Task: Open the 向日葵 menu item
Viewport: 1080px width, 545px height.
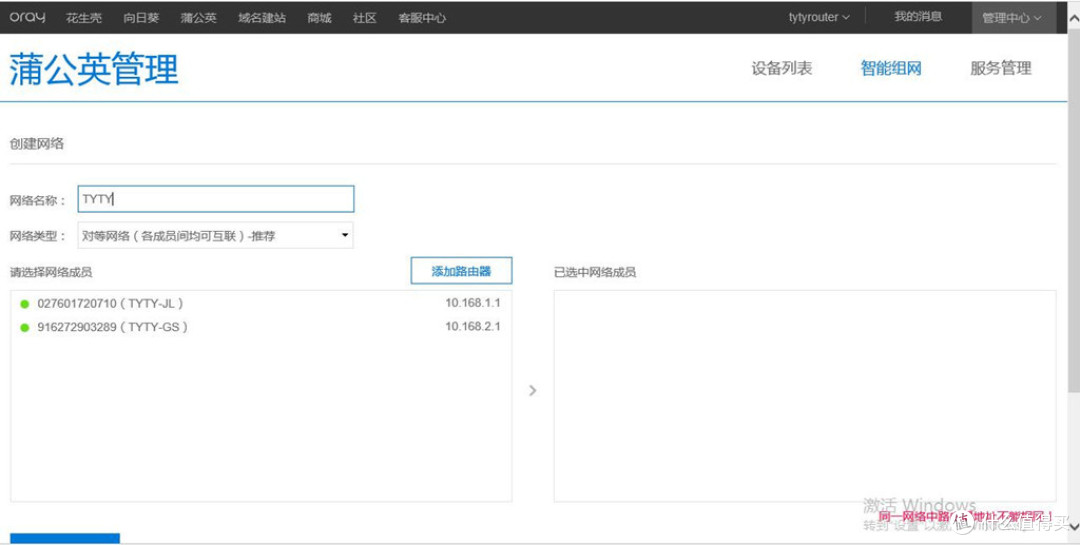Action: (x=141, y=18)
